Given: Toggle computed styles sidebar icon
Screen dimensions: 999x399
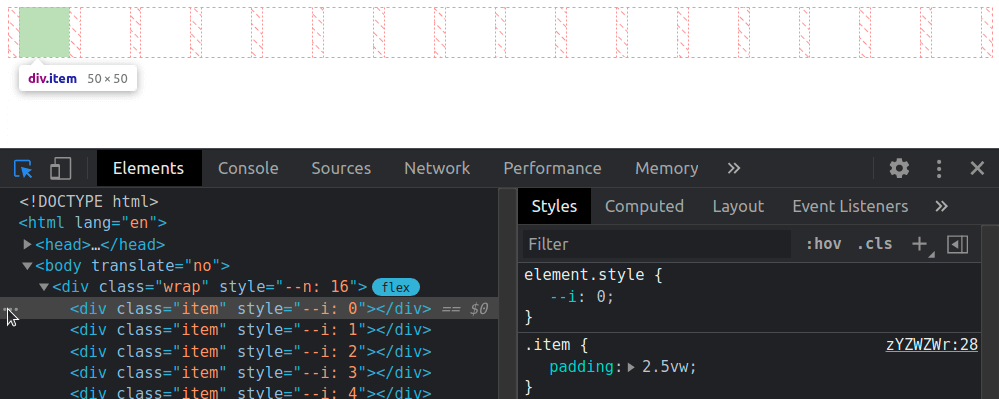Looking at the screenshot, I should coord(958,244).
